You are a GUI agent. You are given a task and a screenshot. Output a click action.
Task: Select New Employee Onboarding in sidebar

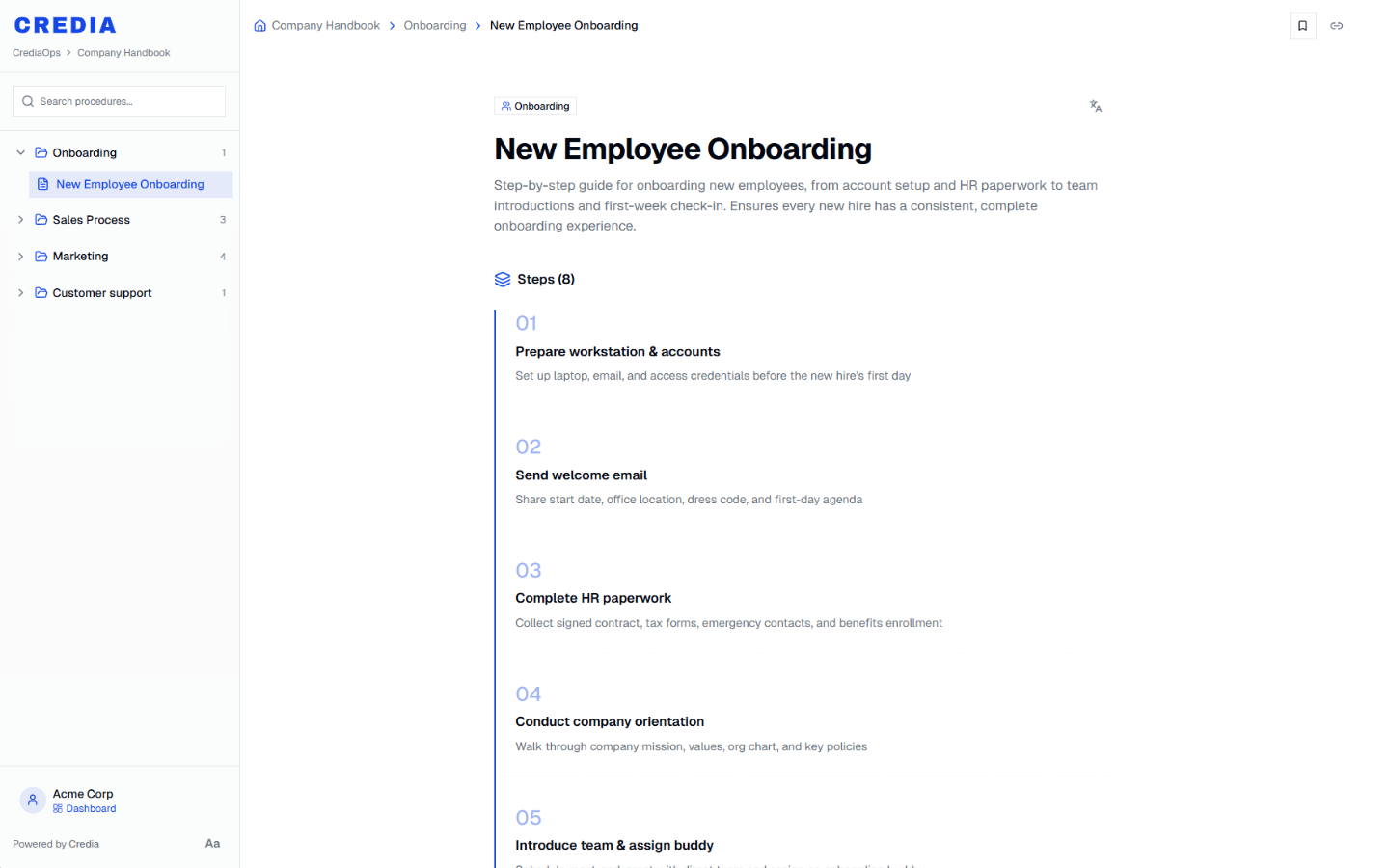[x=130, y=184]
